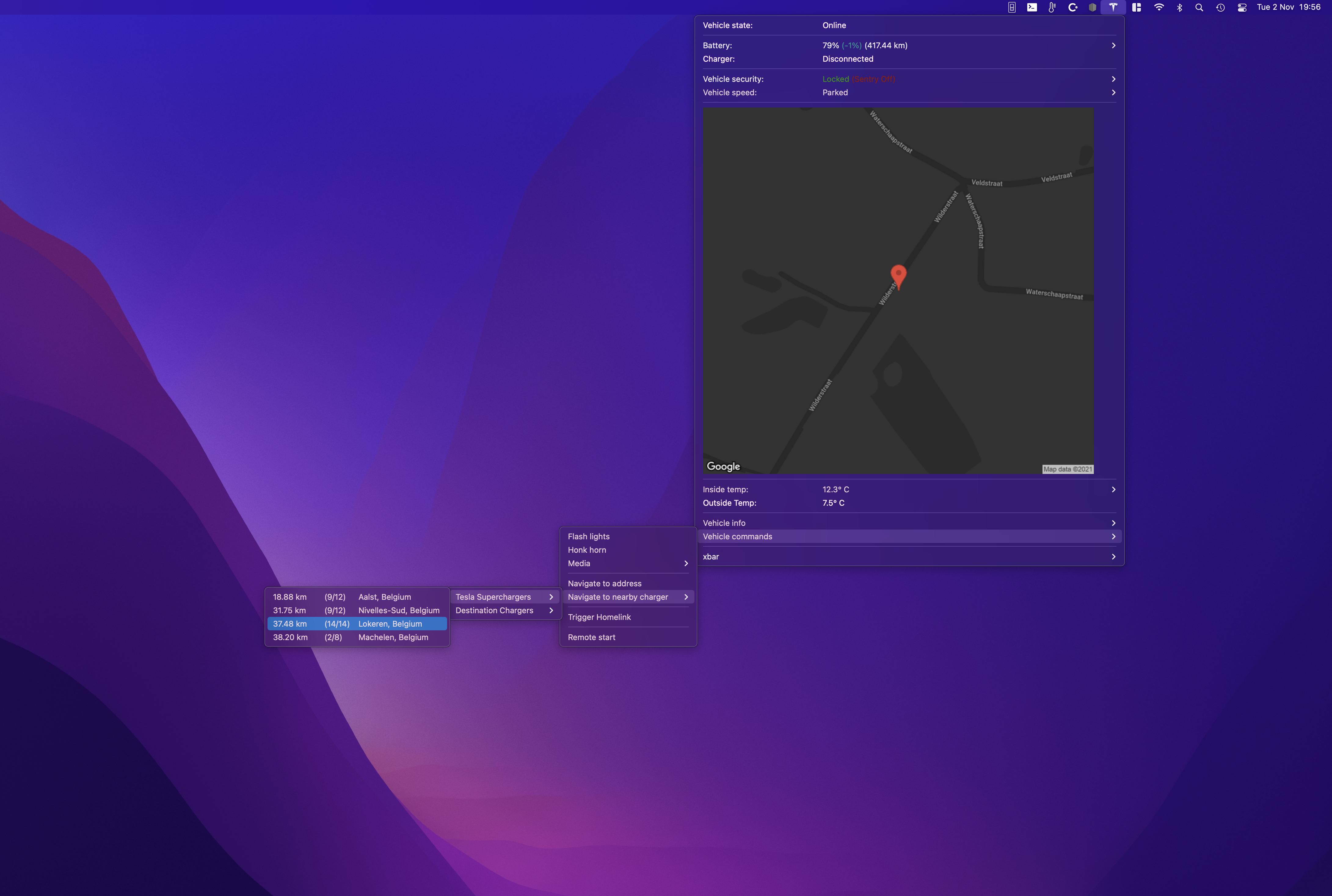Click the red map location pin

click(x=898, y=275)
